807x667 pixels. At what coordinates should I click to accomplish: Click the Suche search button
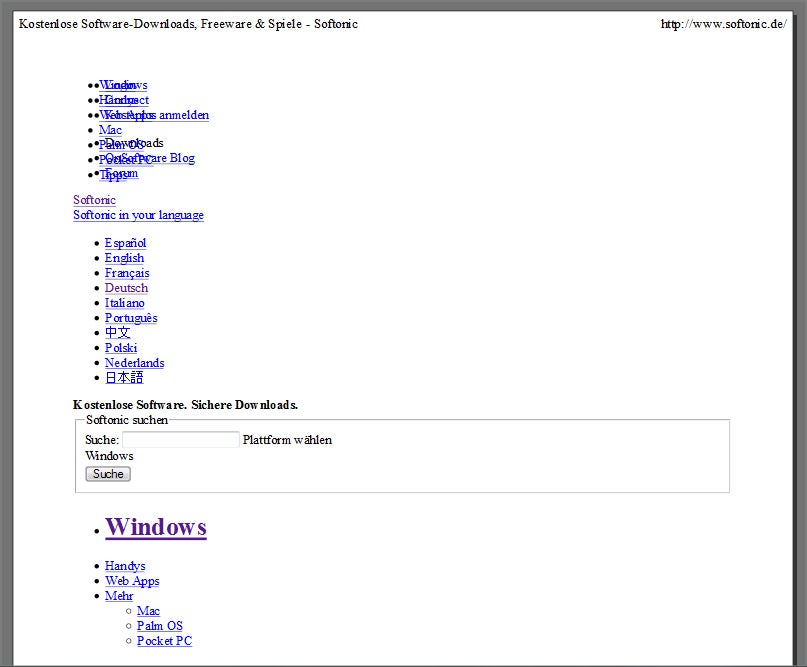tap(108, 474)
